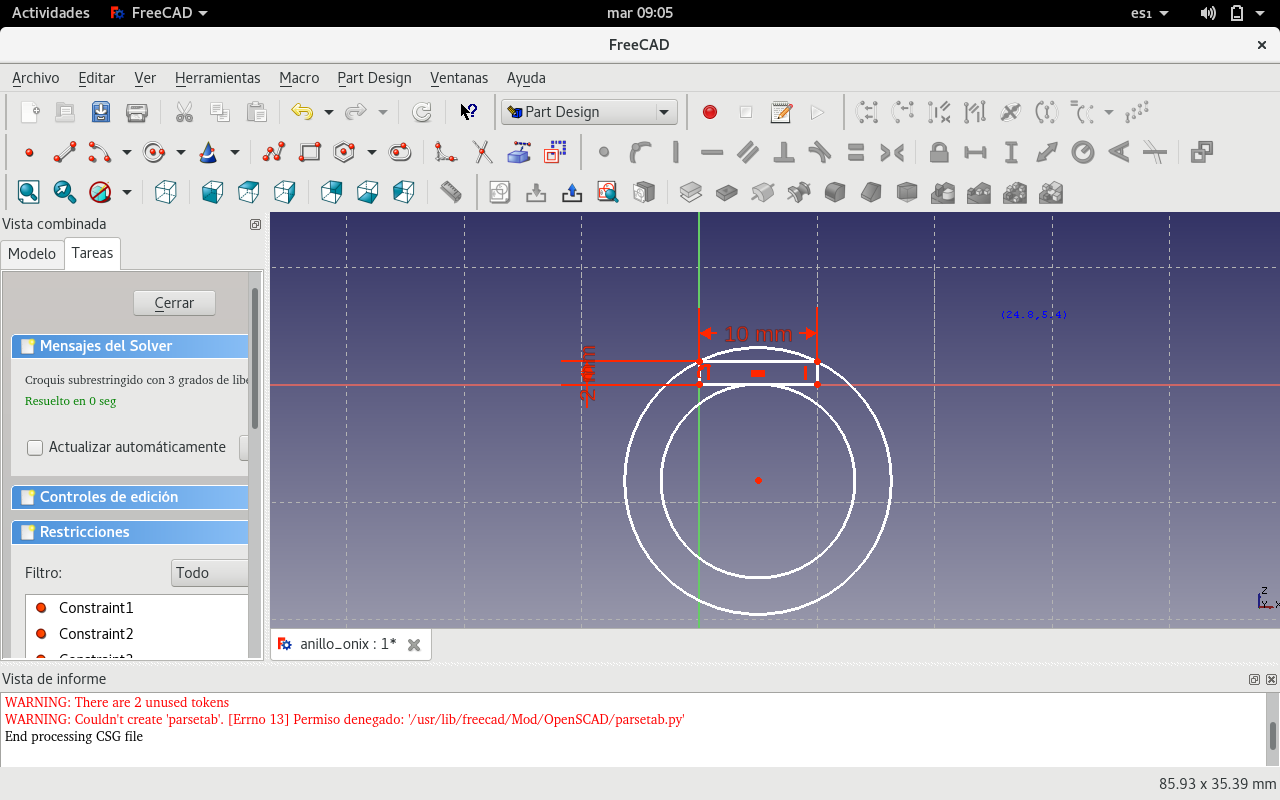Apply the lock constraint padlock icon

(938, 153)
